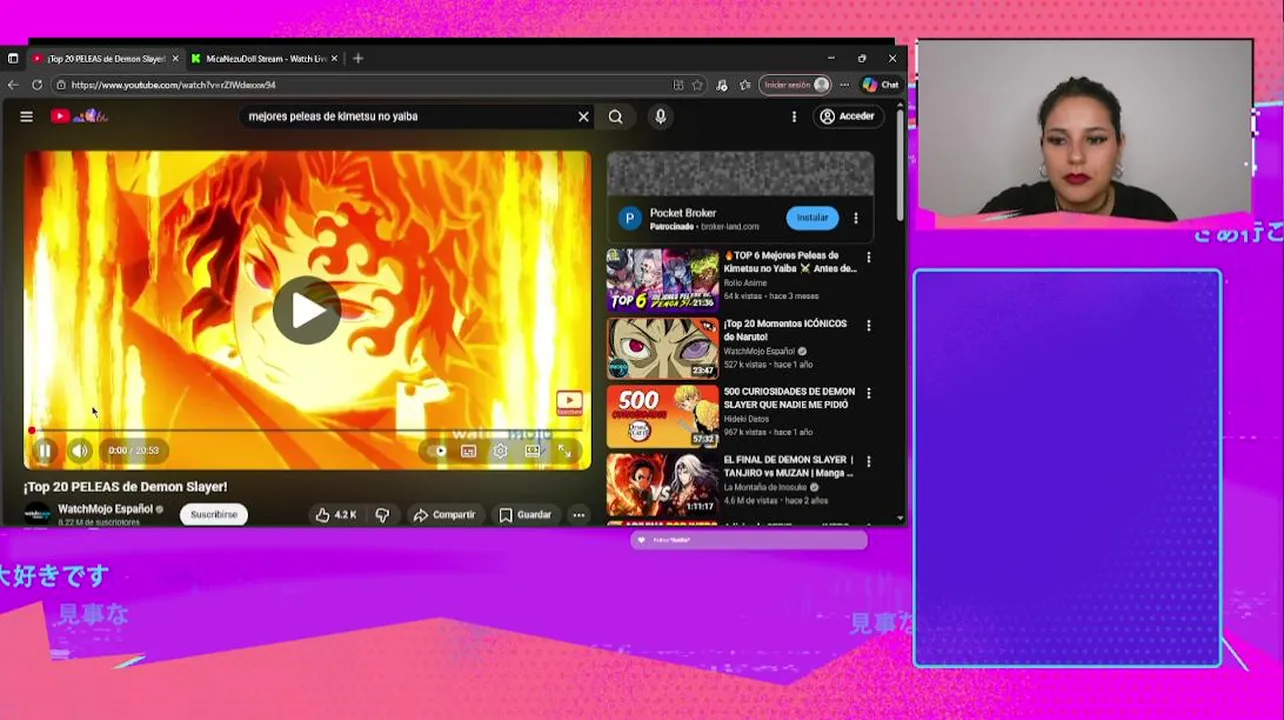
Task: Dislike the video with thumbs-down
Action: click(382, 515)
